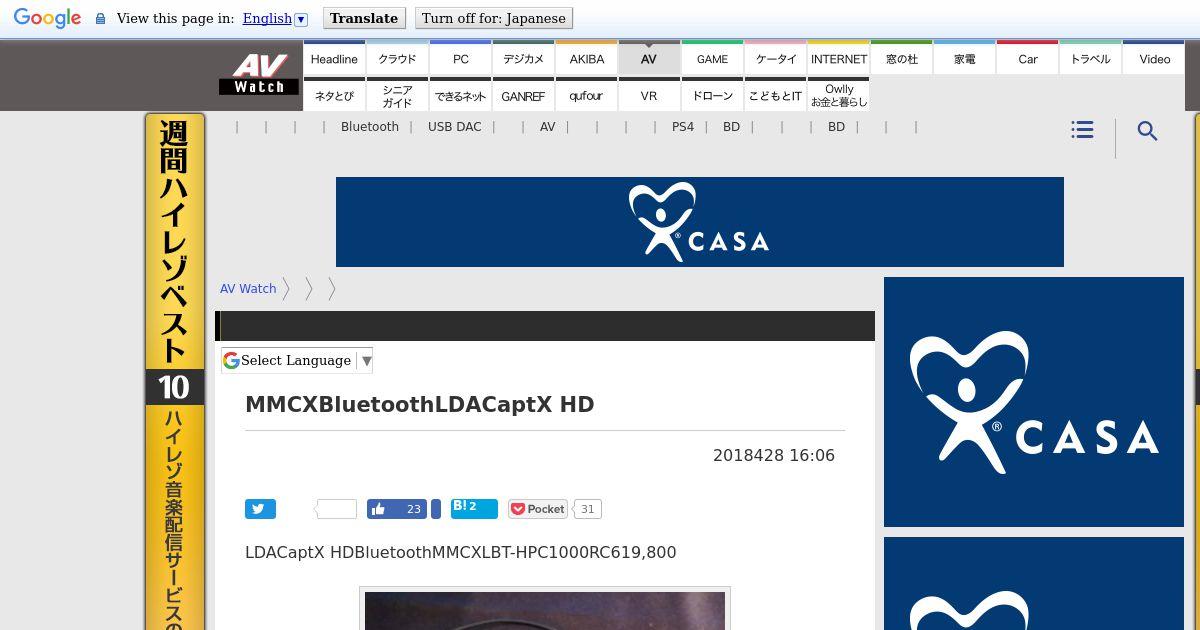
Task: Click the Hatena bookmark button showing 2
Action: 474,508
